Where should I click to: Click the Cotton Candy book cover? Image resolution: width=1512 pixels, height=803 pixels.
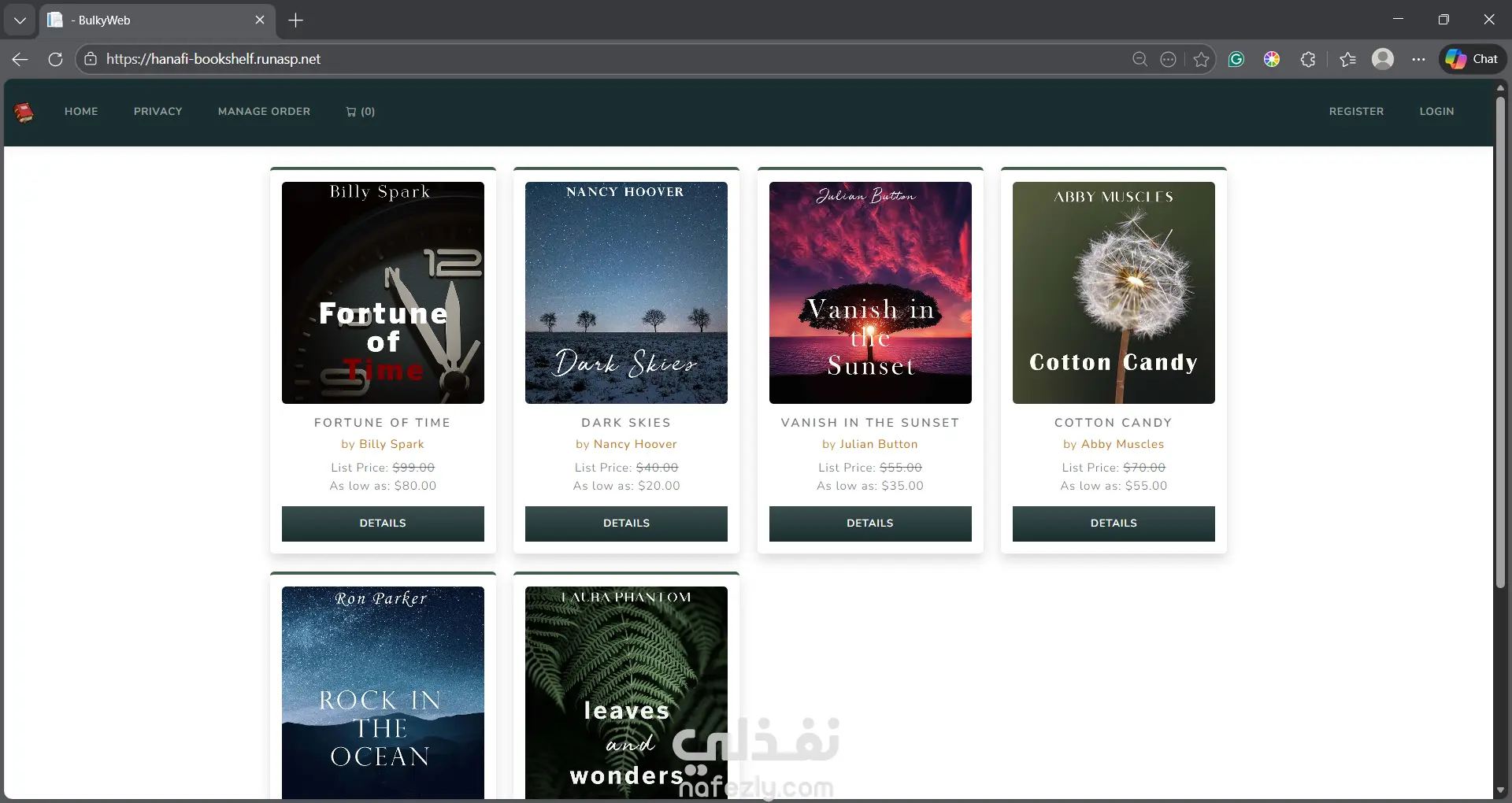[1114, 293]
